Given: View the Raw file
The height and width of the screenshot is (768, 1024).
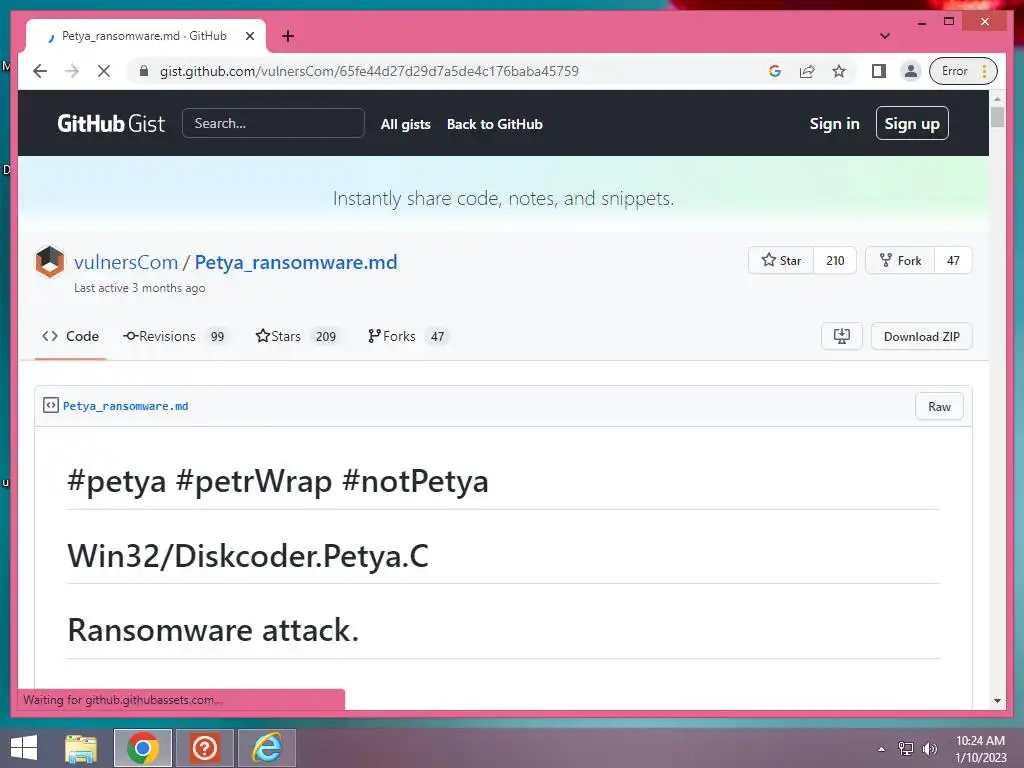Looking at the screenshot, I should coord(939,406).
